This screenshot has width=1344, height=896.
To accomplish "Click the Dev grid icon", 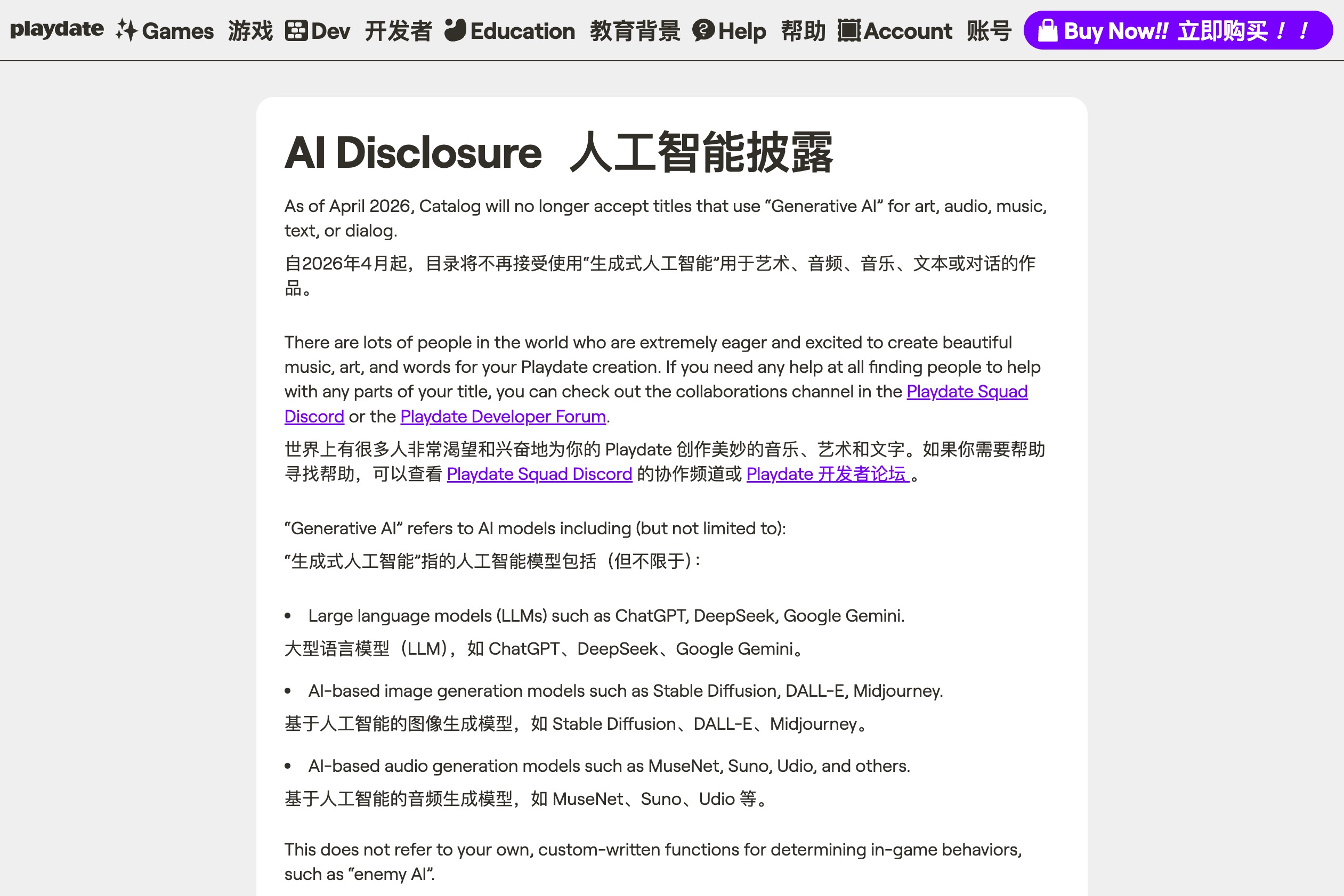I will point(296,30).
